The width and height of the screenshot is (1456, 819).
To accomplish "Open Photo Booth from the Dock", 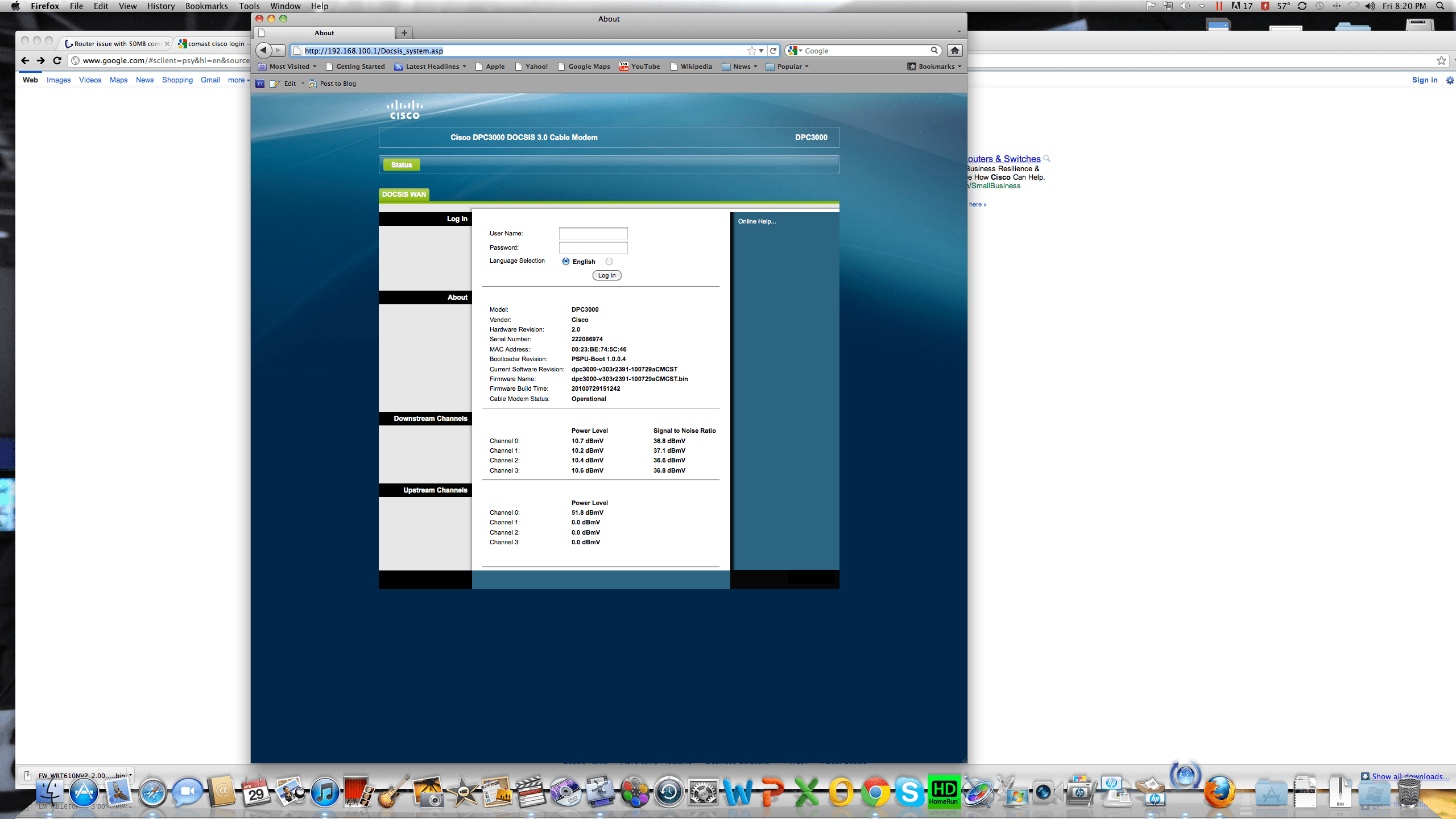I will [x=359, y=792].
